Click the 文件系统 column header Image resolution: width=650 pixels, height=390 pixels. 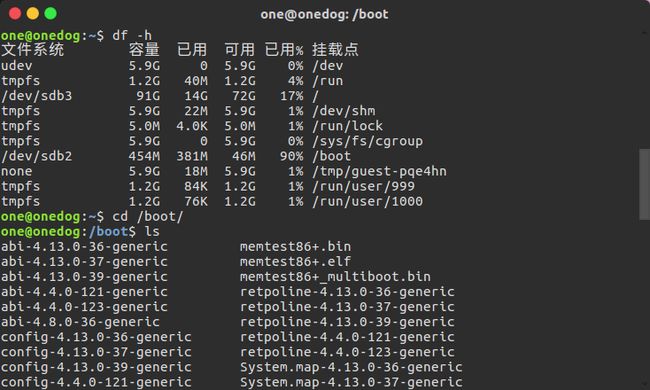32,50
